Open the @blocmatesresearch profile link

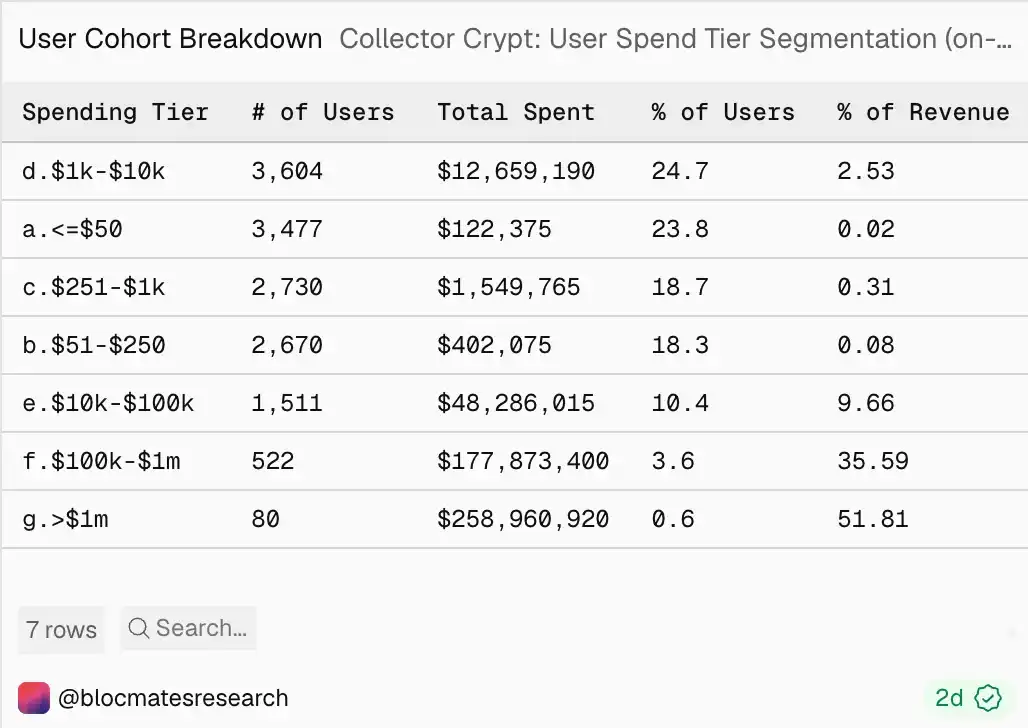coord(173,698)
